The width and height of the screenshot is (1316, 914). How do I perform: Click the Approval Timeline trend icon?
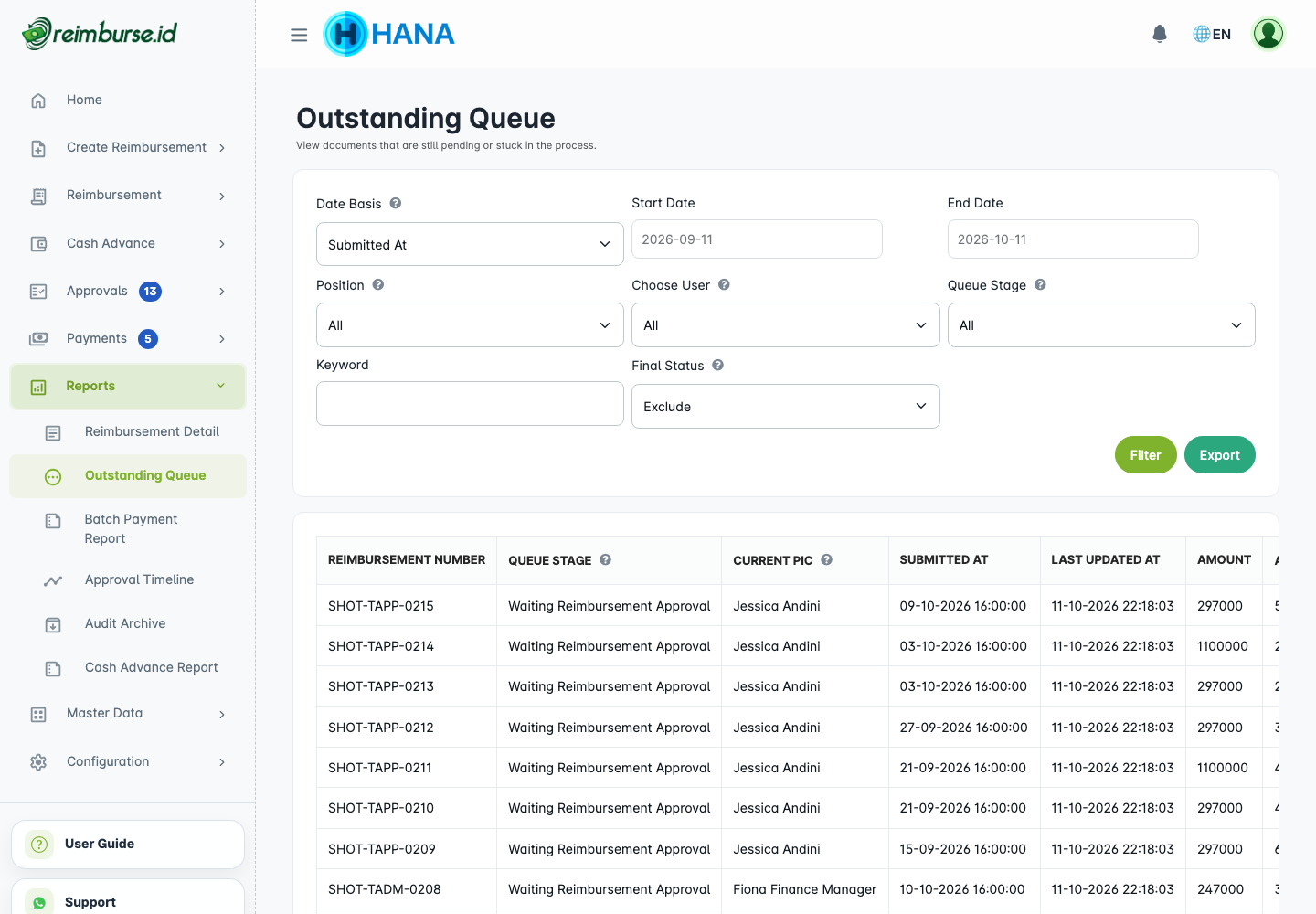click(x=53, y=580)
